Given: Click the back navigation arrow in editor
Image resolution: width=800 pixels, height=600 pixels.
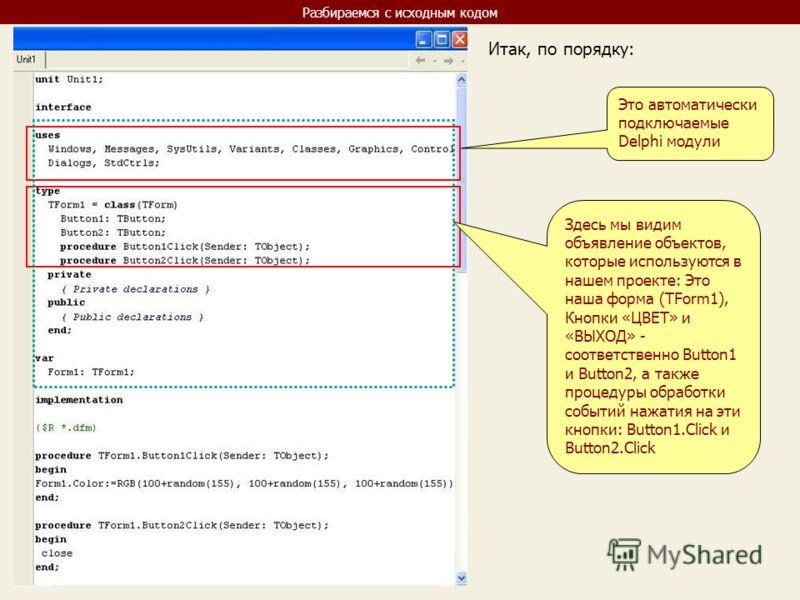Looking at the screenshot, I should coord(420,61).
